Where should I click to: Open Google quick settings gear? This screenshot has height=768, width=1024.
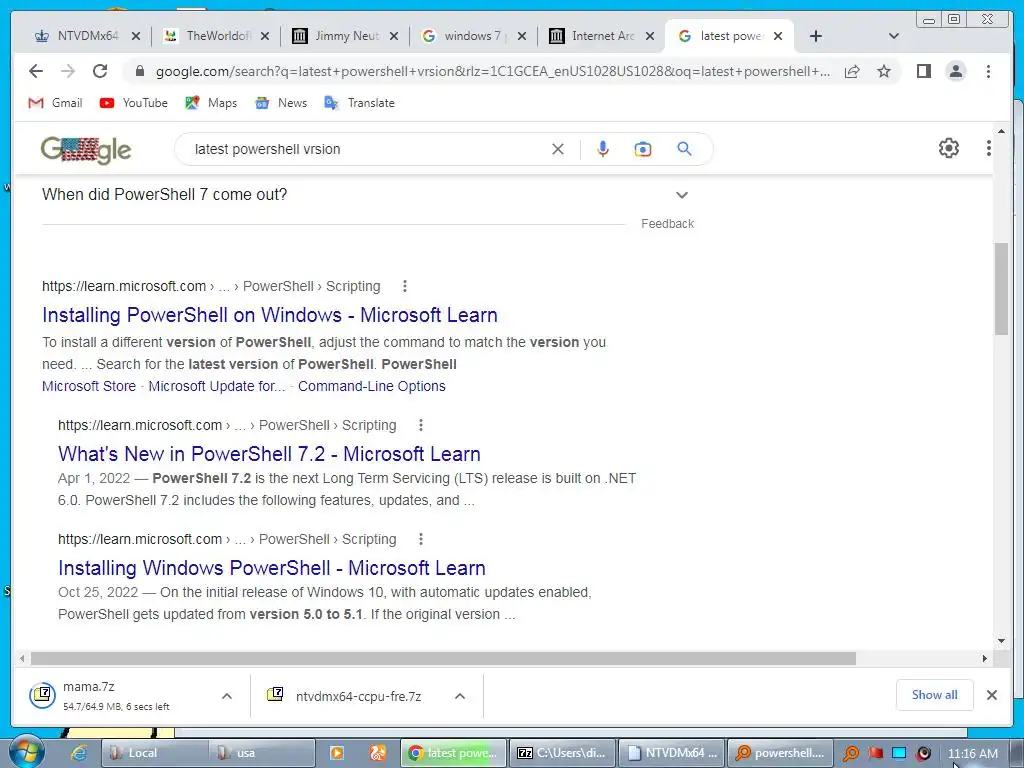[x=948, y=148]
